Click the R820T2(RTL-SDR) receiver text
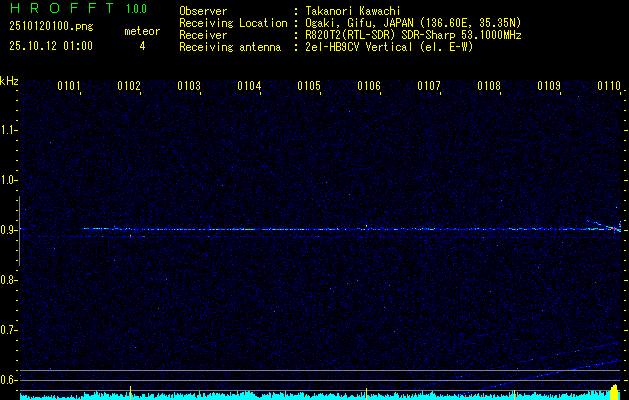Image resolution: width=629 pixels, height=400 pixels. [413, 35]
